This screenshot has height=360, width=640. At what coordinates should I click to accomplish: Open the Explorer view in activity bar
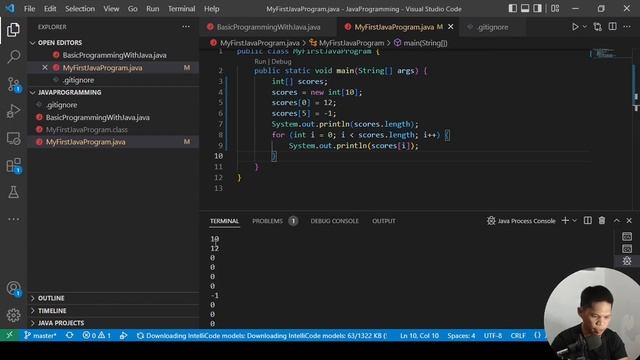(13, 30)
